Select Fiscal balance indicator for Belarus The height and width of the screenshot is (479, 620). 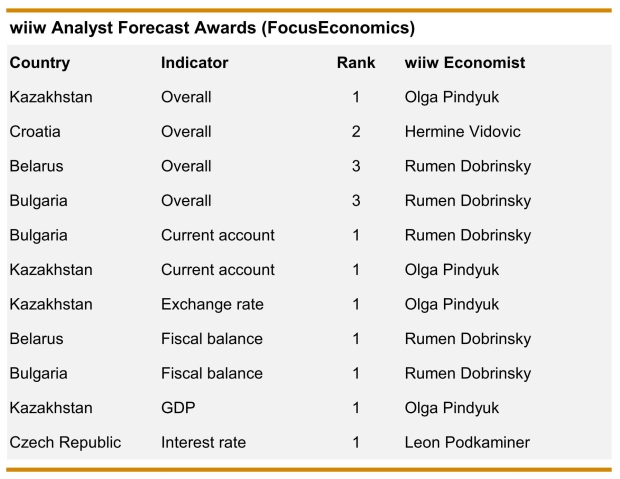point(212,339)
